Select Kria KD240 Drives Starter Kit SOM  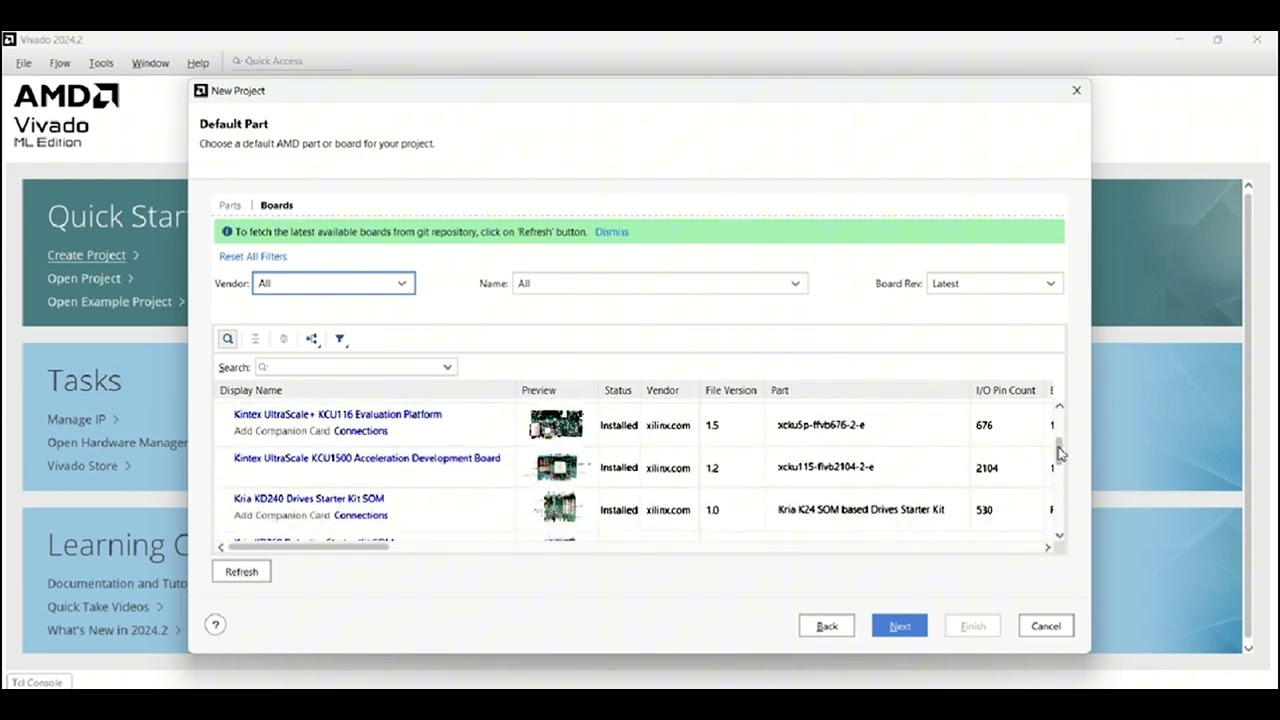pyautogui.click(x=309, y=498)
